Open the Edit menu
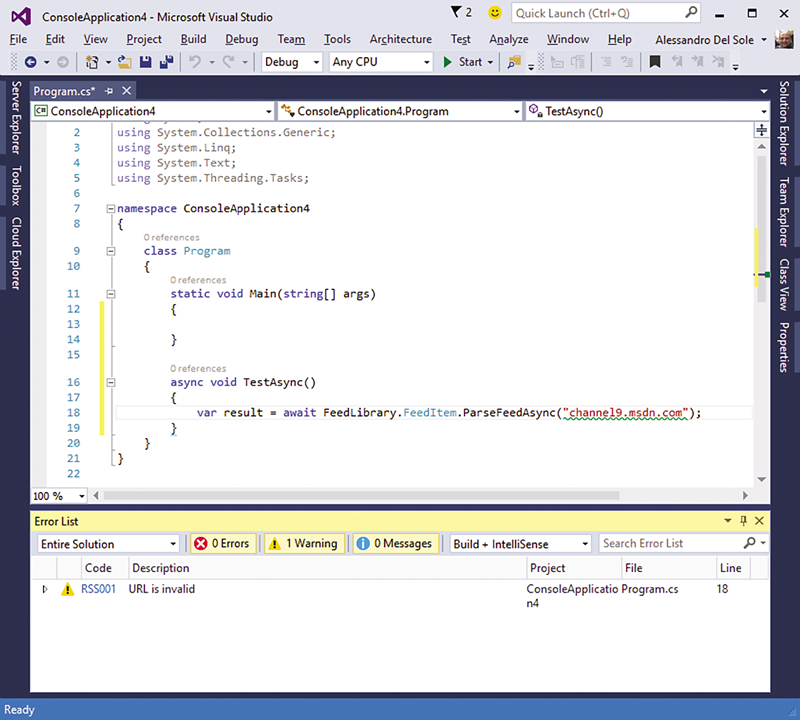The height and width of the screenshot is (720, 800). (55, 39)
